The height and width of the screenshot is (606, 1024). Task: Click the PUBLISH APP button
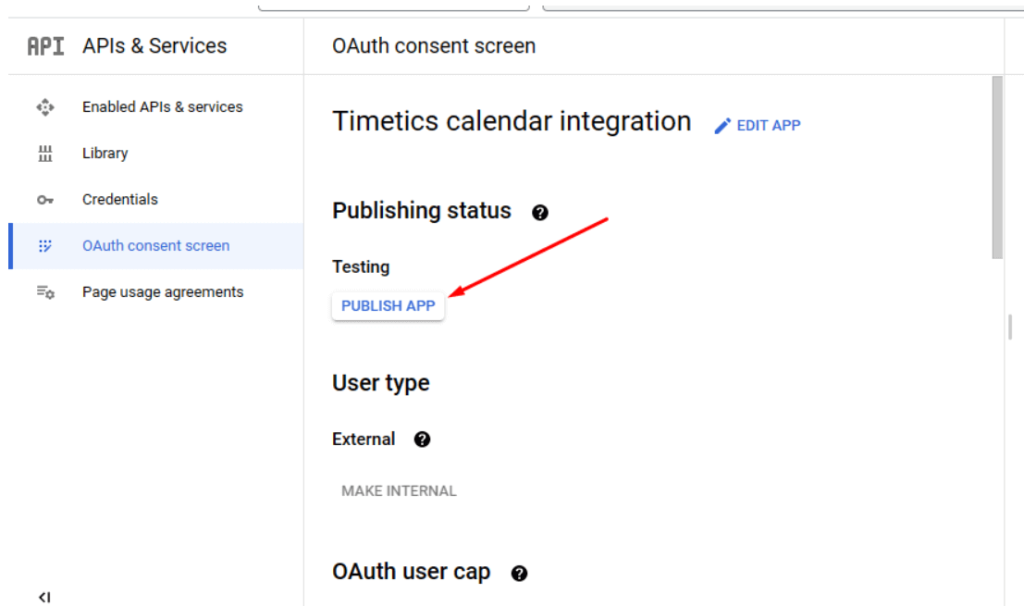click(388, 306)
